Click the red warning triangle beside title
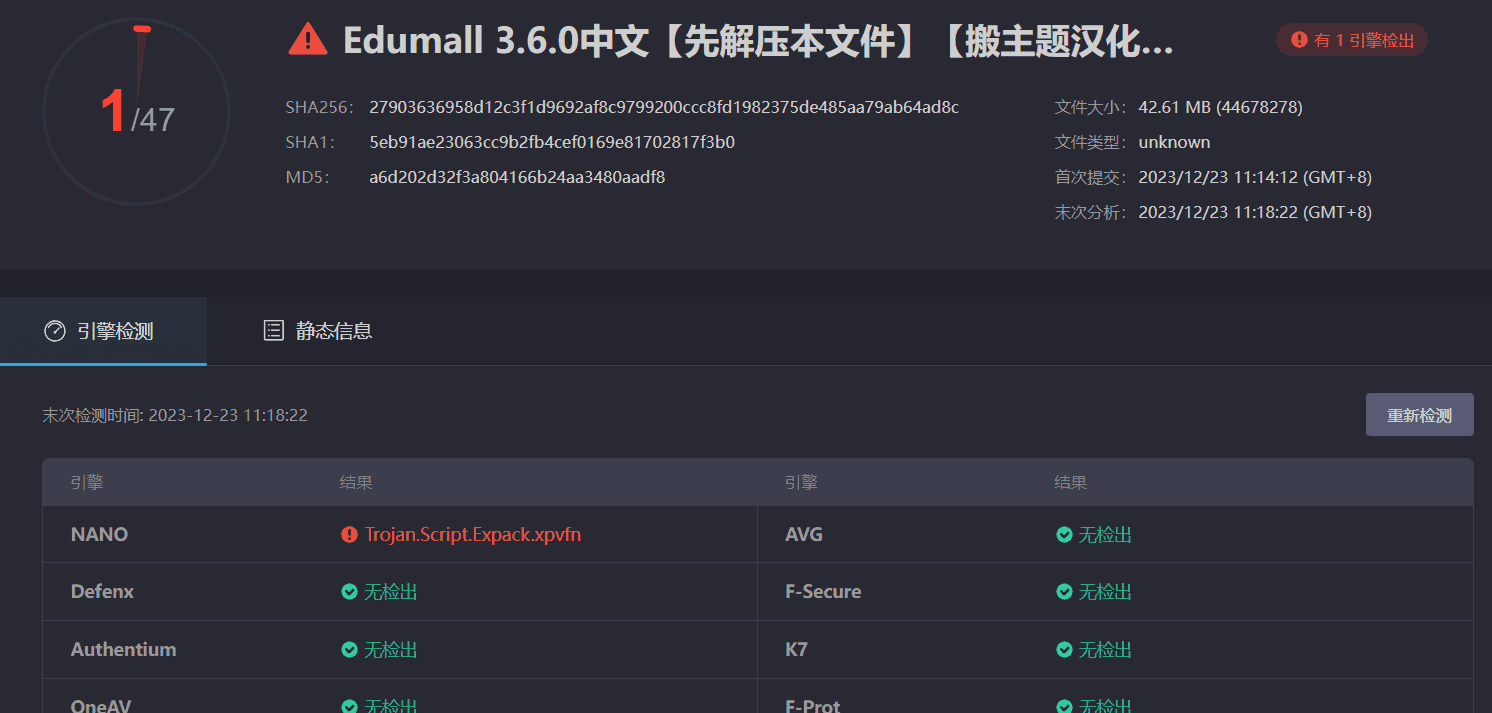 (307, 39)
